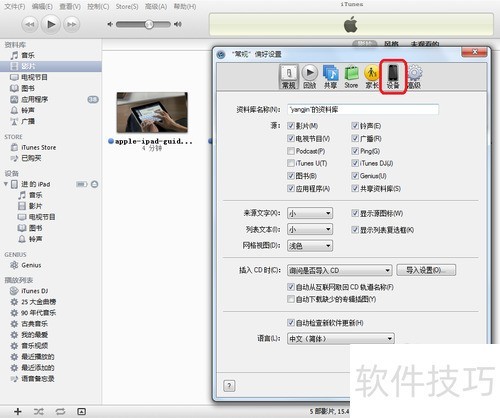This screenshot has width=500, height=418.
Task: Toggle repeat at the bottom bar
Action: tap(60, 412)
